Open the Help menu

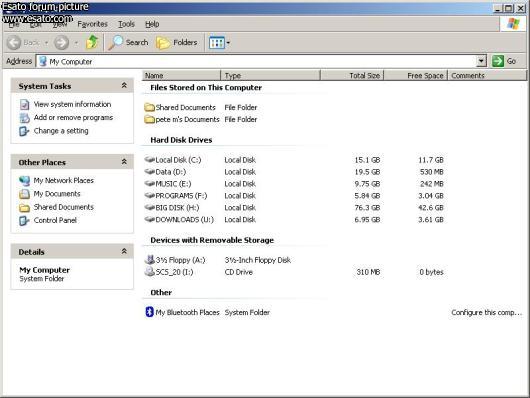(152, 24)
